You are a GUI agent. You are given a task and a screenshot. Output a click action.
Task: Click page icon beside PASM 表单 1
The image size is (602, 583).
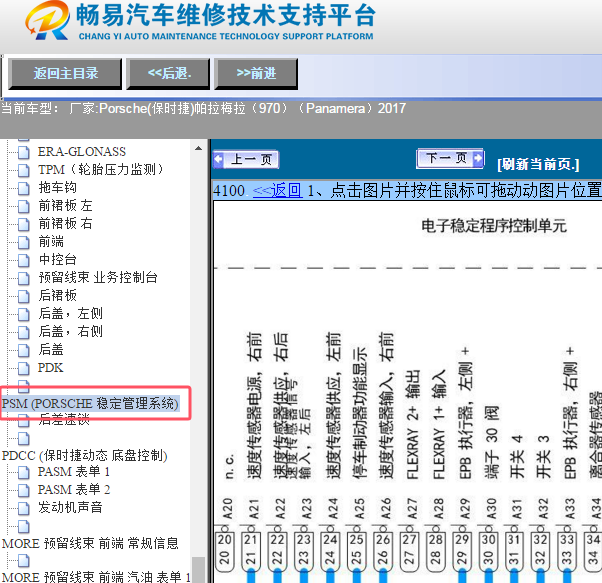pos(23,472)
